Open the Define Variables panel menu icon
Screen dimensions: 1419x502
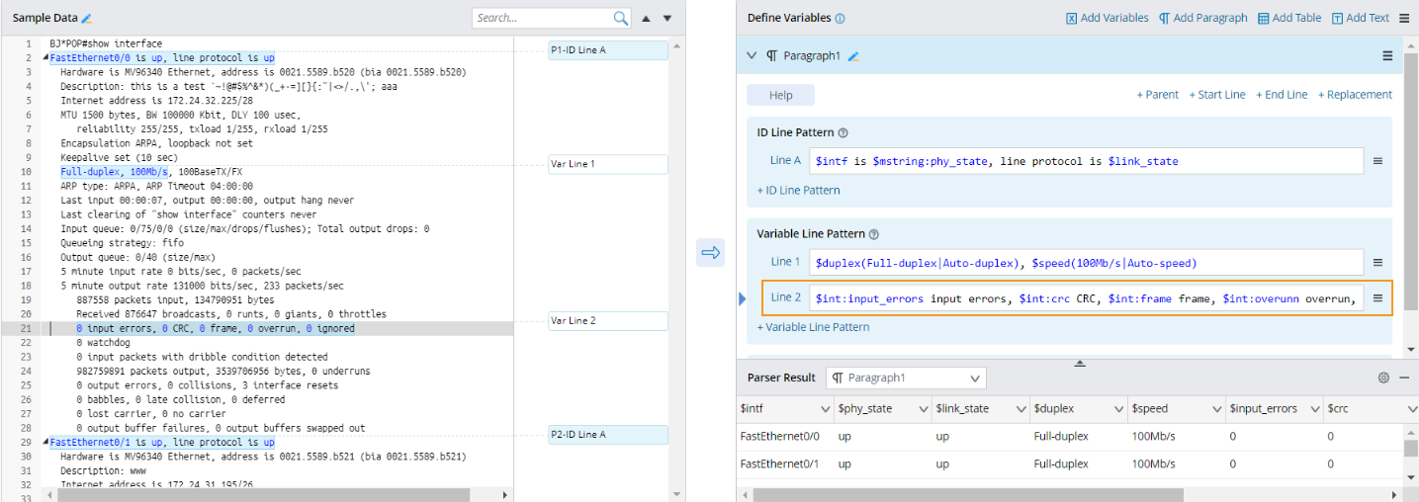coord(1403,18)
